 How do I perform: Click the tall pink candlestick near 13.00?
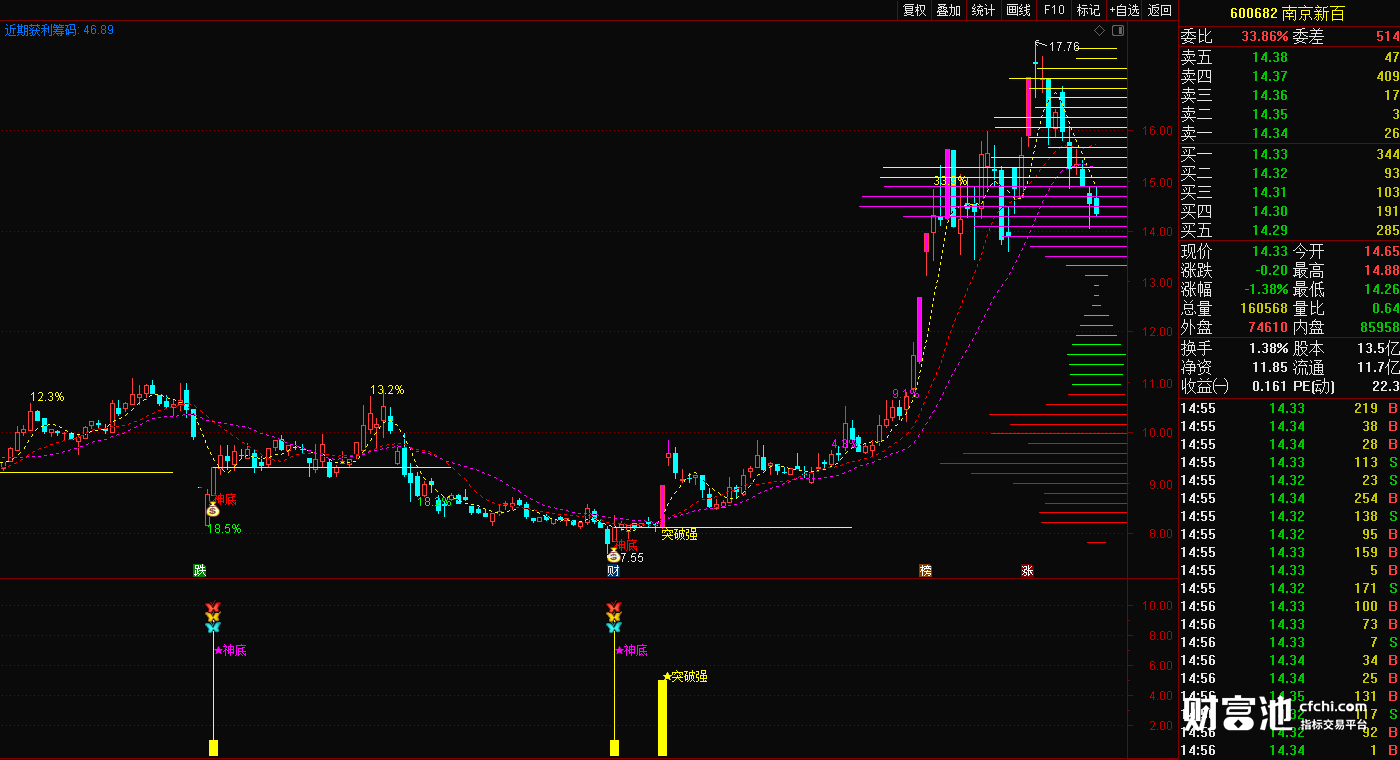coord(918,328)
